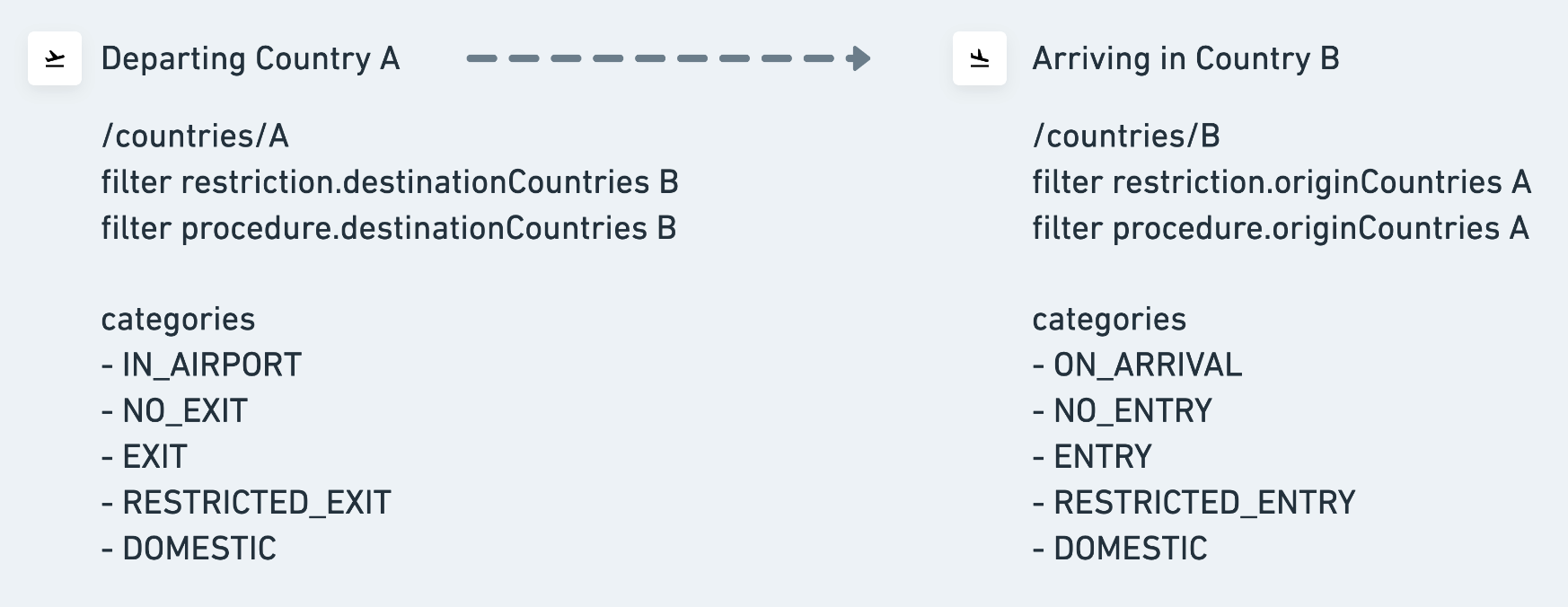Click the arriving airplane icon

[980, 58]
